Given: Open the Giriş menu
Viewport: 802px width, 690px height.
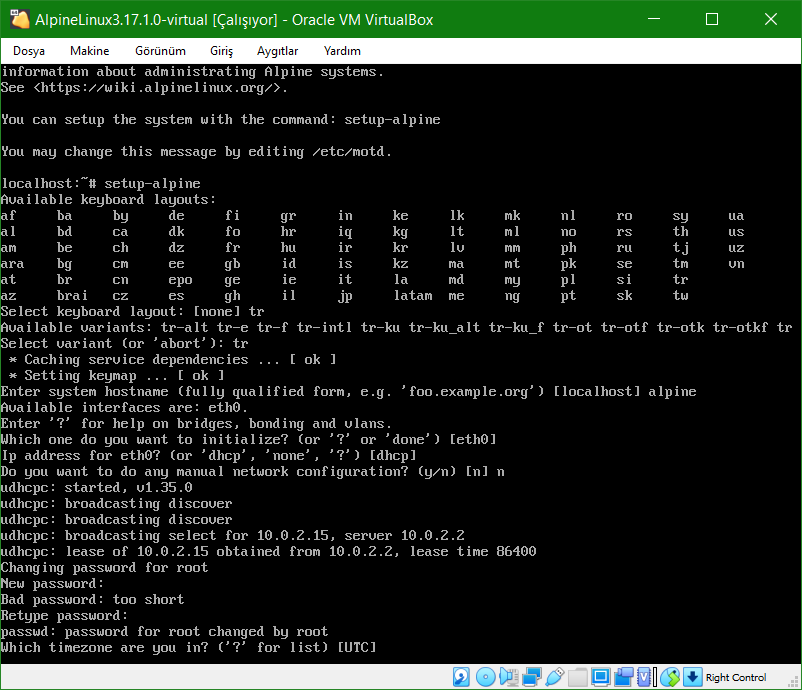Looking at the screenshot, I should pos(221,51).
